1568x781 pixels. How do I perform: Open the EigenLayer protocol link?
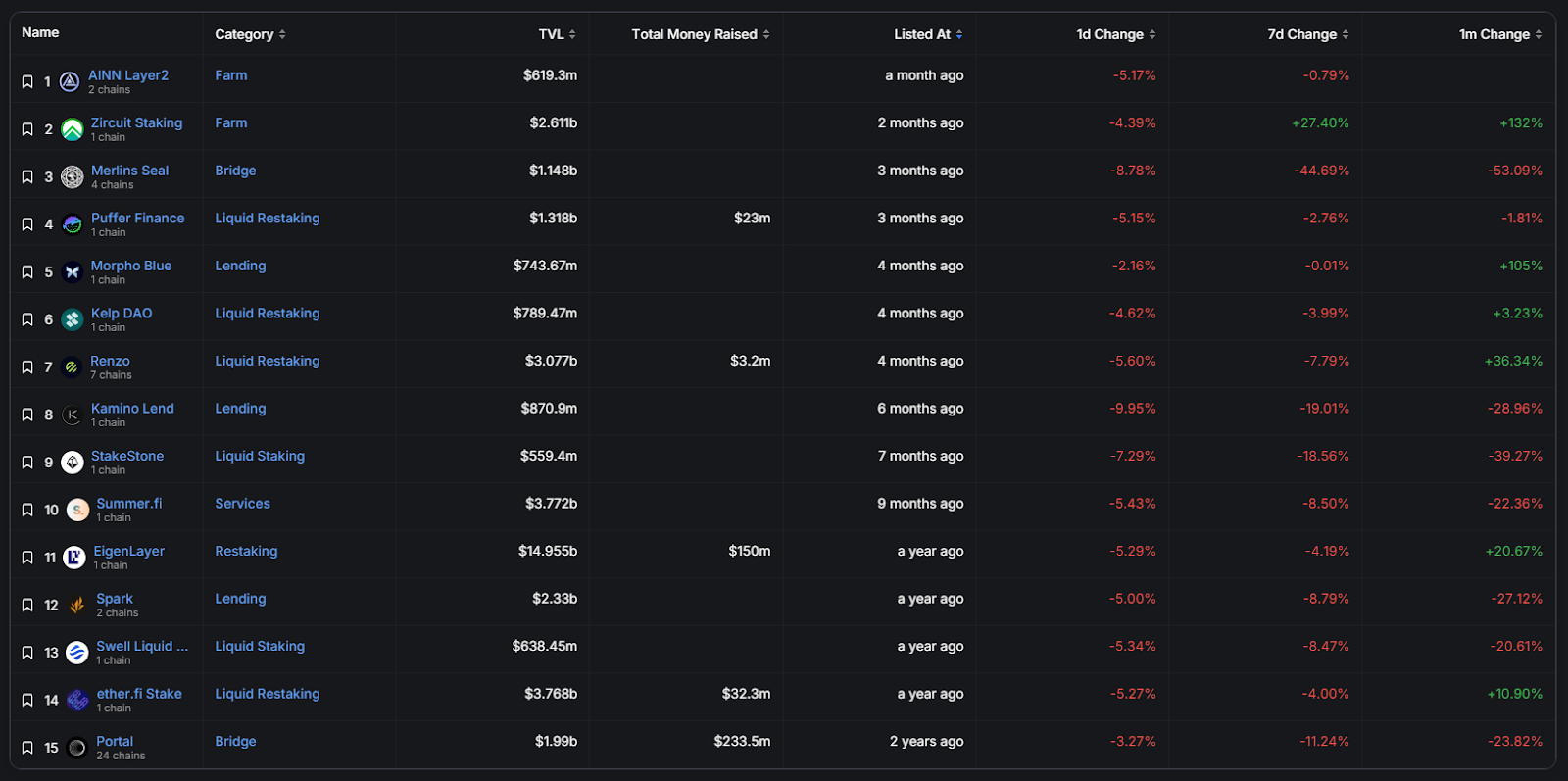pyautogui.click(x=129, y=551)
